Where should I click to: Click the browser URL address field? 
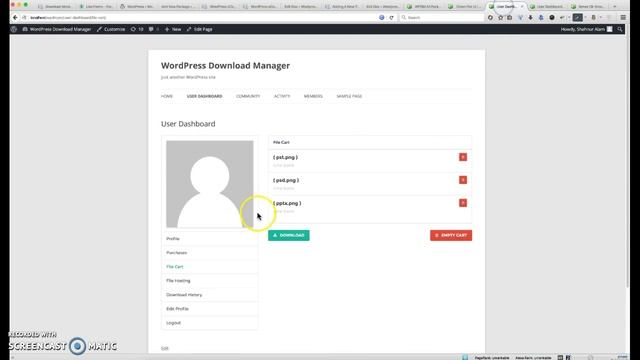point(200,18)
